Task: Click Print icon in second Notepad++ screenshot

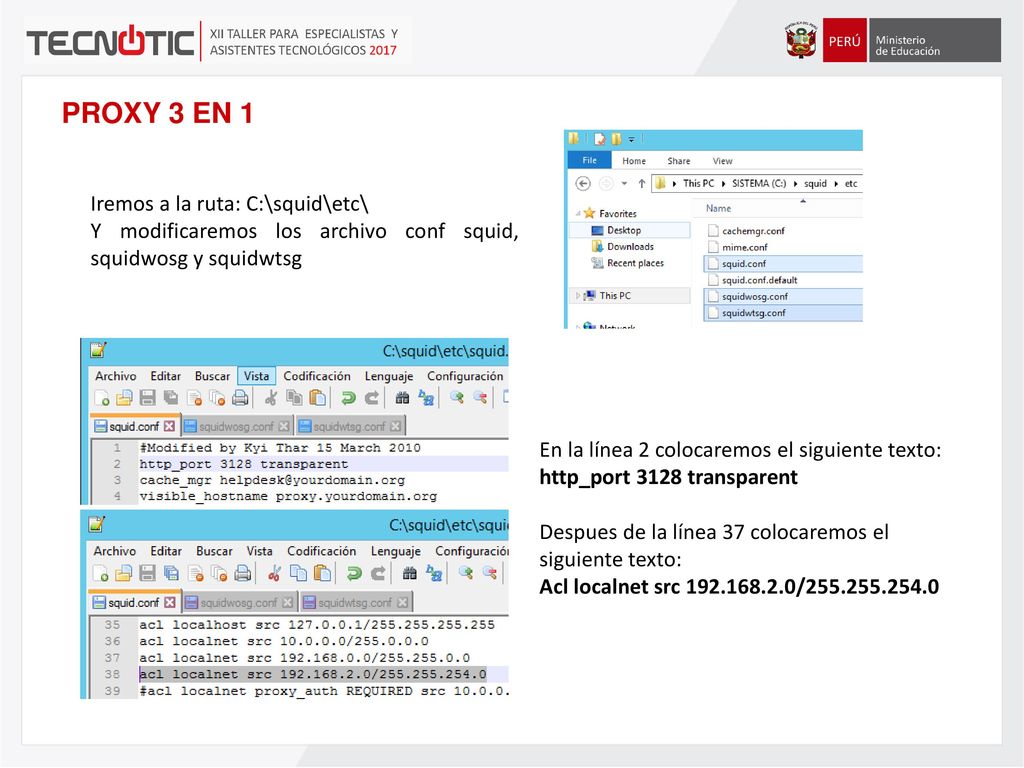Action: 242,573
